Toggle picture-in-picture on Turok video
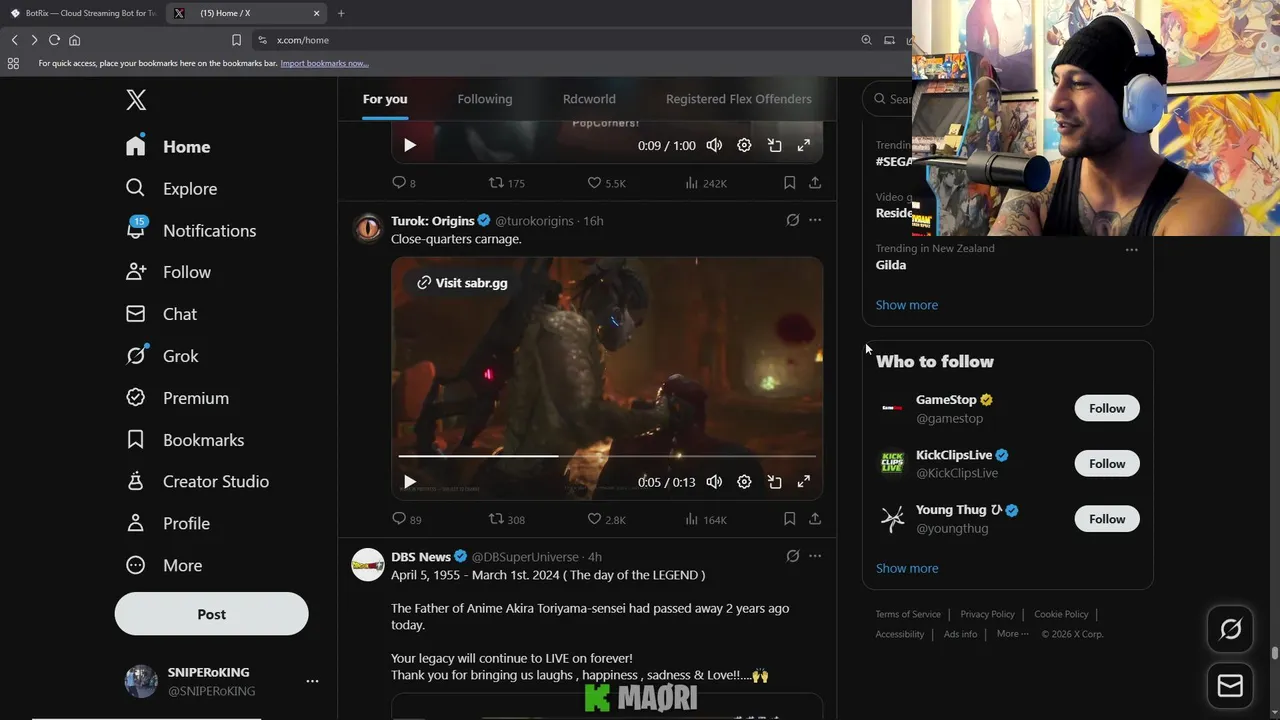This screenshot has width=1280, height=720. click(x=774, y=482)
